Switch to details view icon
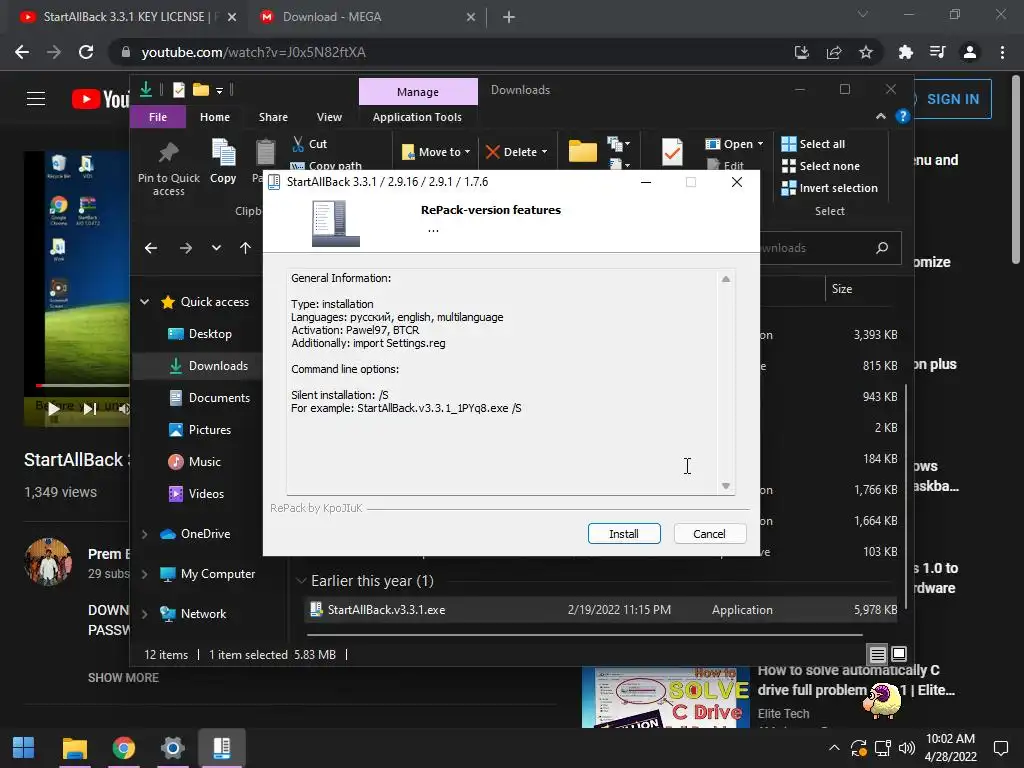Screen dimensions: 1024x768 click(877, 654)
